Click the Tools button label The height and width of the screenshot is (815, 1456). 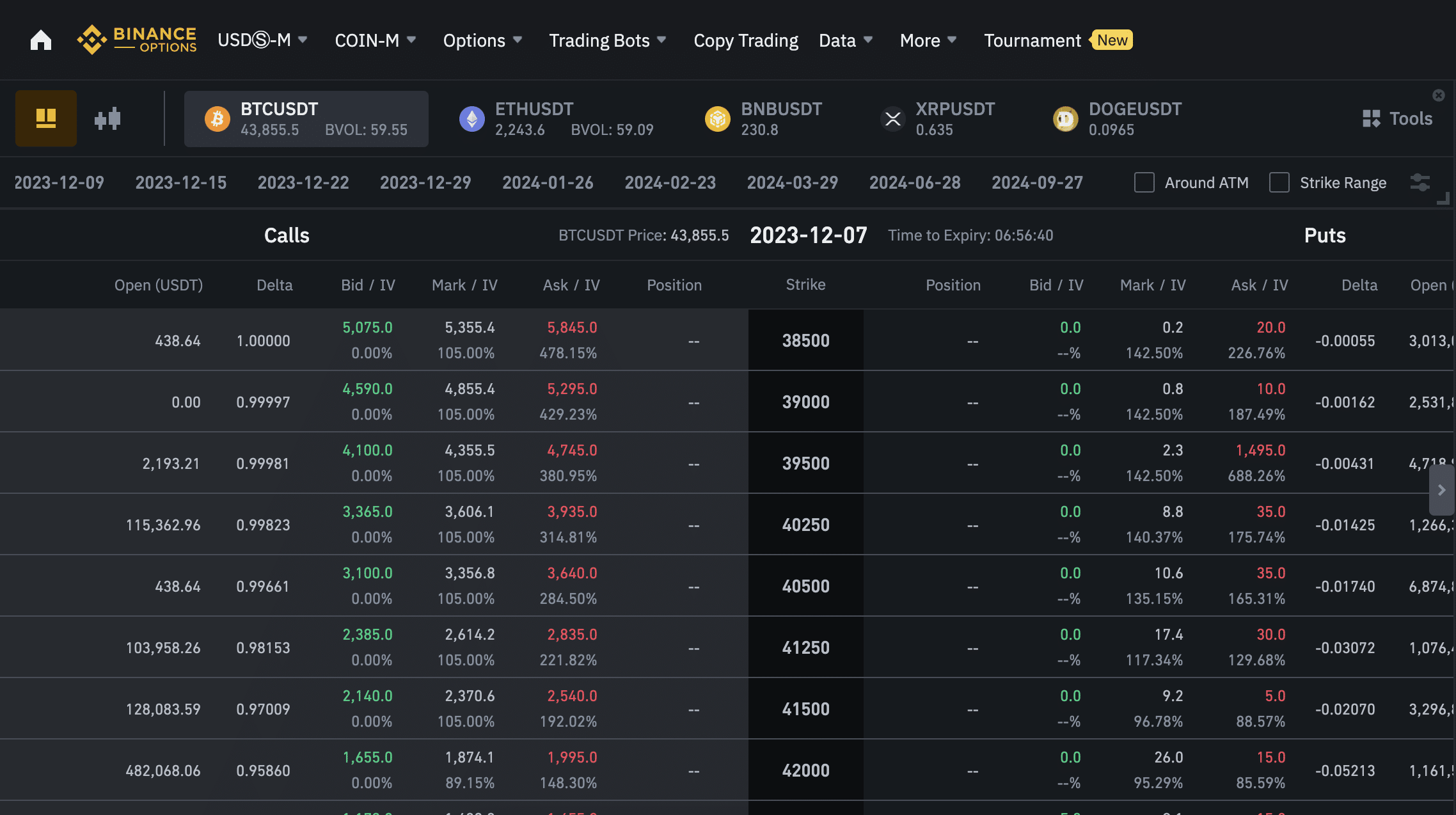(x=1411, y=118)
